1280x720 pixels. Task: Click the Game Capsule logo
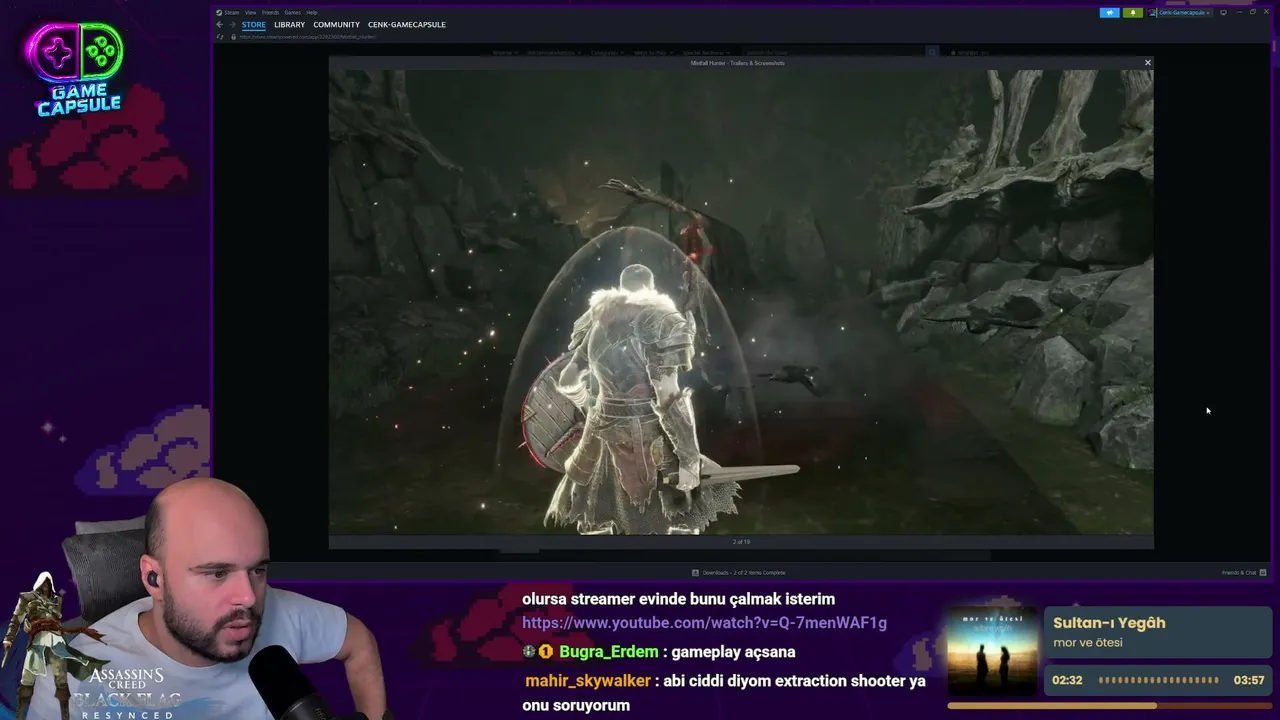coord(78,69)
